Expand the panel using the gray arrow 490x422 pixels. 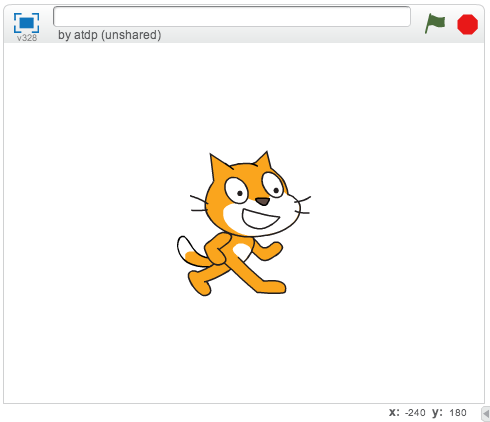[x=486, y=414]
